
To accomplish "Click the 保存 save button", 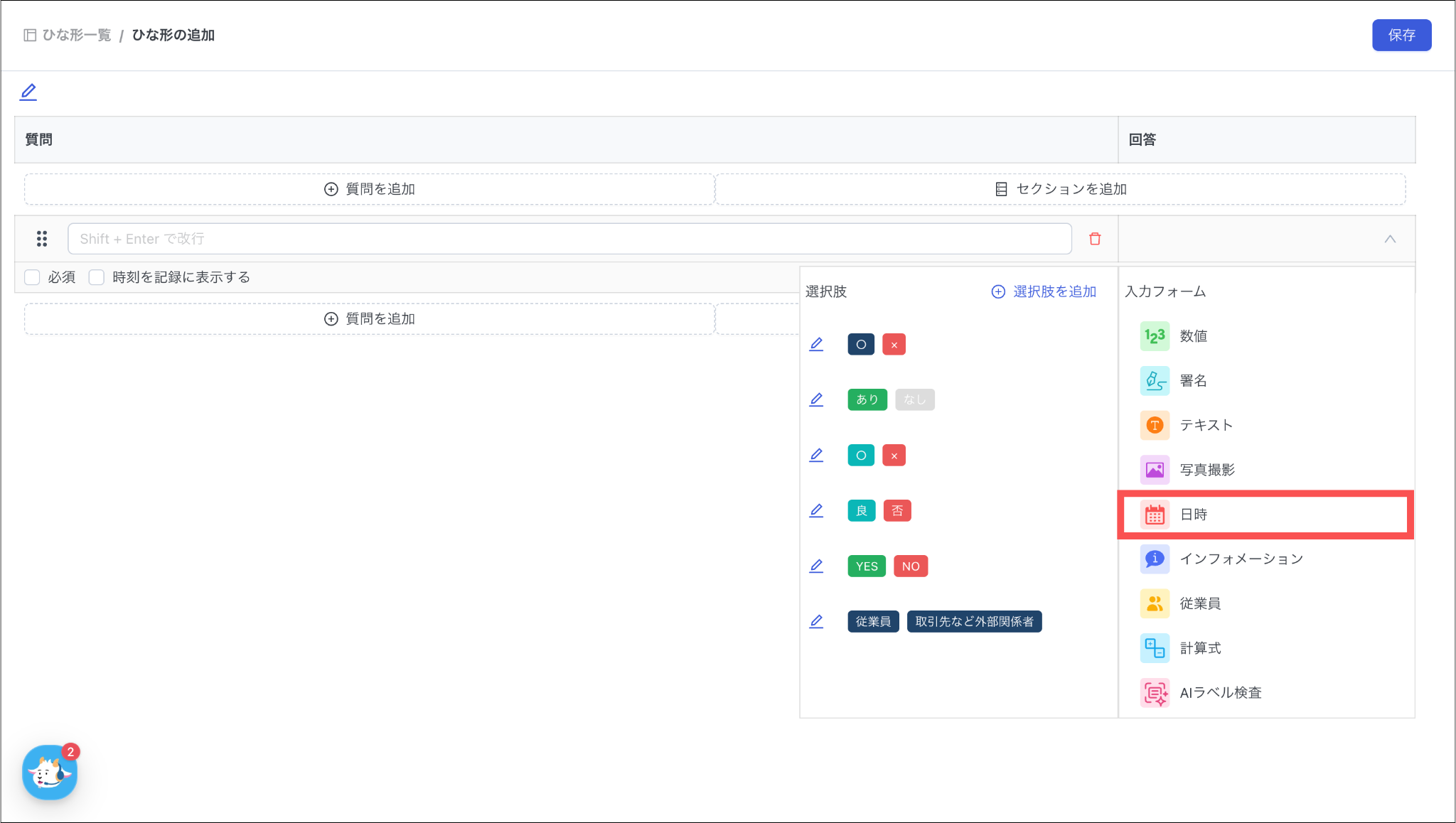I will tap(1401, 35).
